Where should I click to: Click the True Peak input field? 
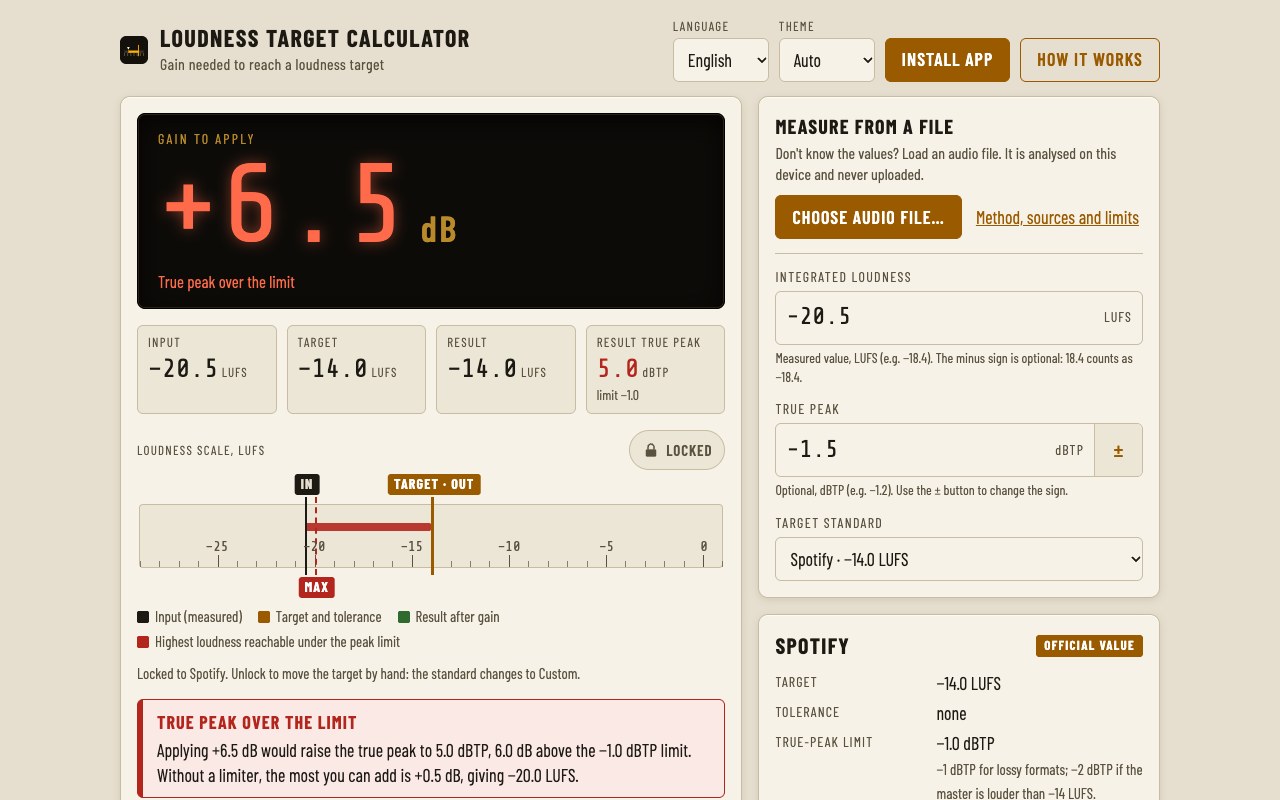point(935,450)
